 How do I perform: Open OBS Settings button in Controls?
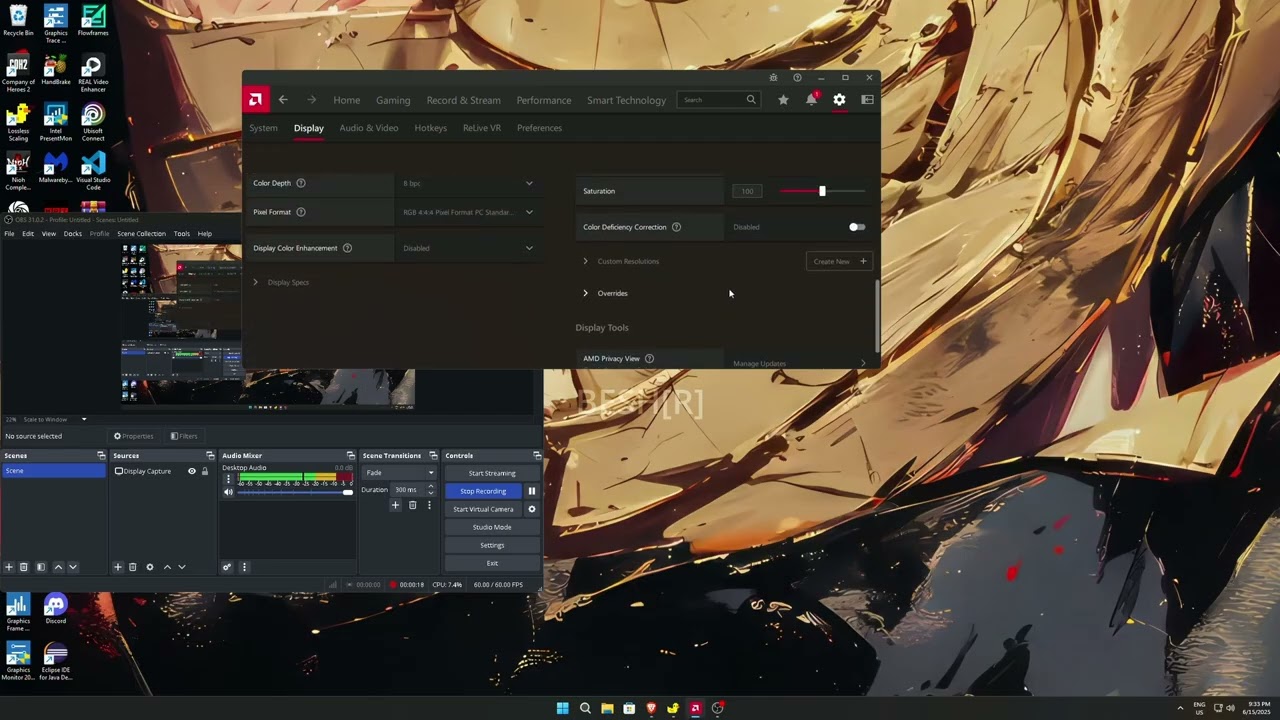[492, 545]
